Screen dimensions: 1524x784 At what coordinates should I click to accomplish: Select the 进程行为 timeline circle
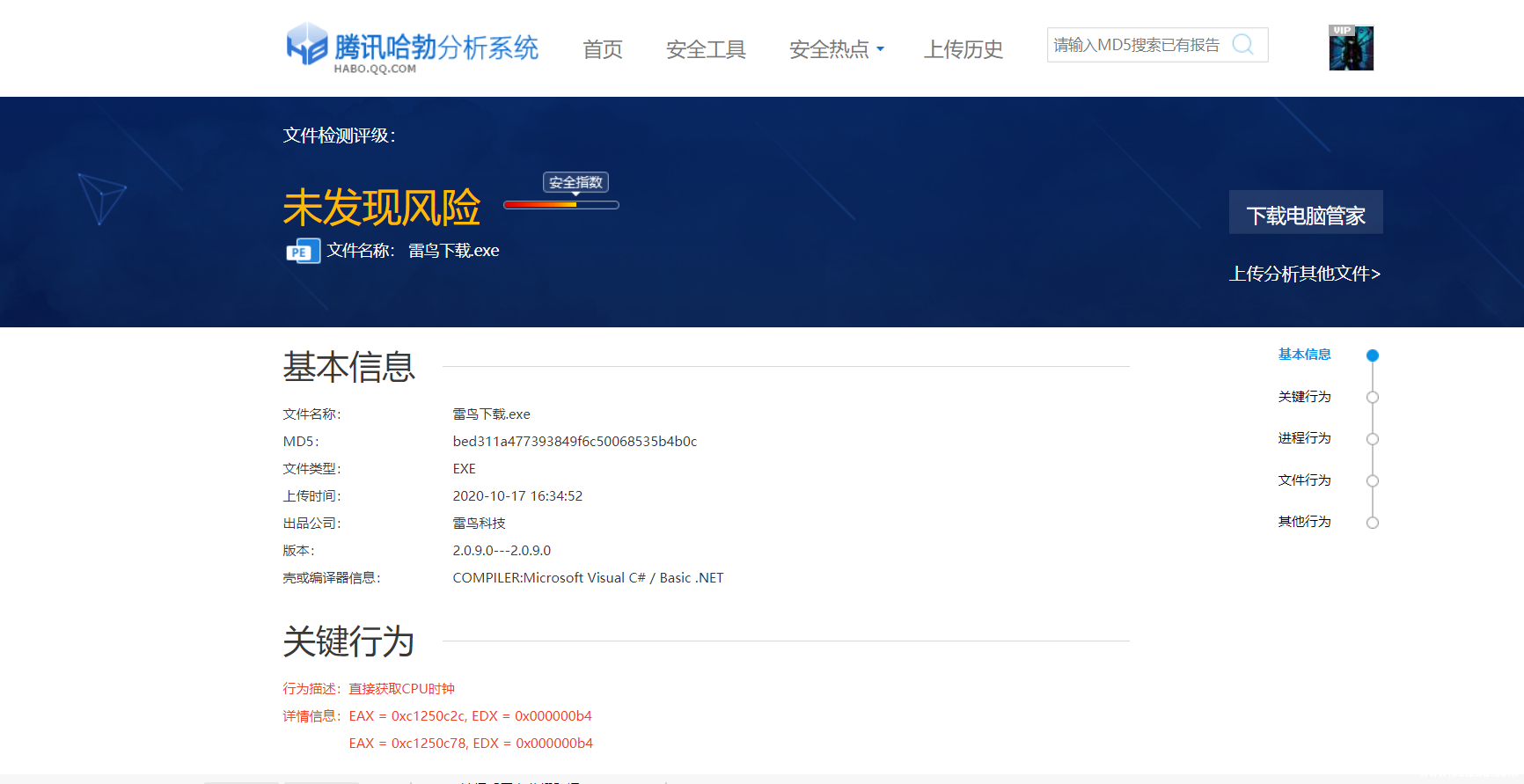[1372, 439]
